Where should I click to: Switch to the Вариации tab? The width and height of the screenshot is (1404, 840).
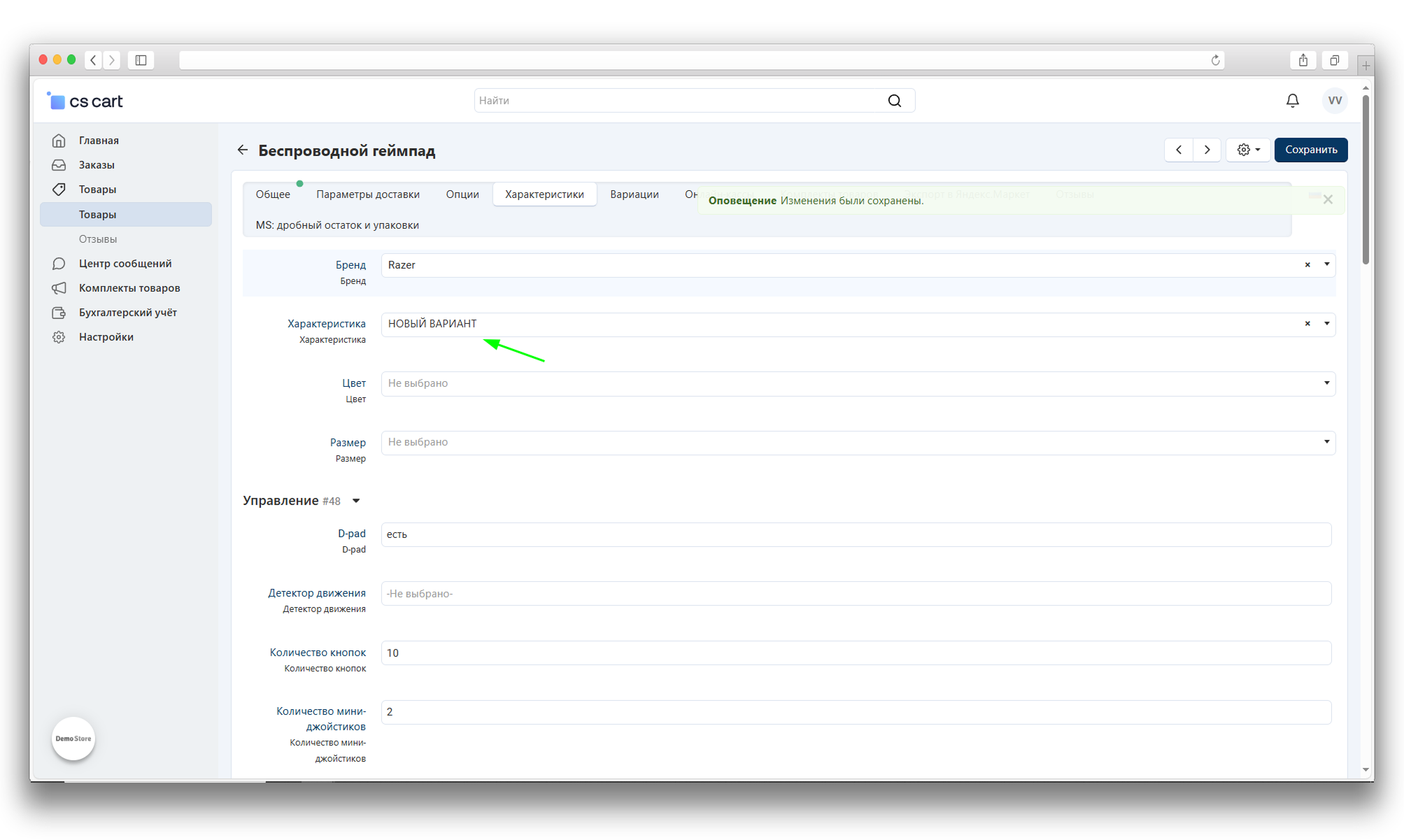(x=634, y=194)
